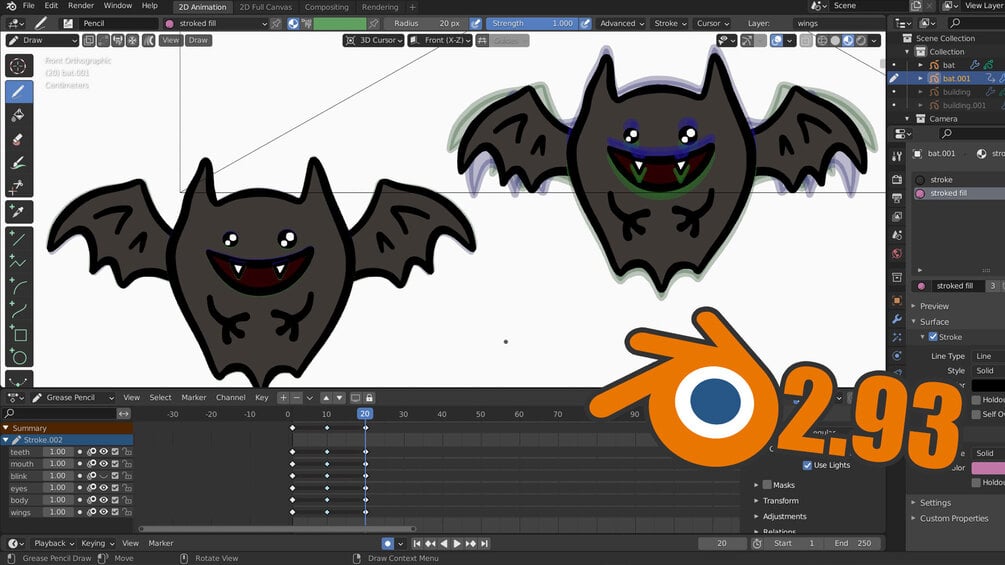Image resolution: width=1005 pixels, height=565 pixels.
Task: Expand the bat object in outliner
Action: pos(920,65)
